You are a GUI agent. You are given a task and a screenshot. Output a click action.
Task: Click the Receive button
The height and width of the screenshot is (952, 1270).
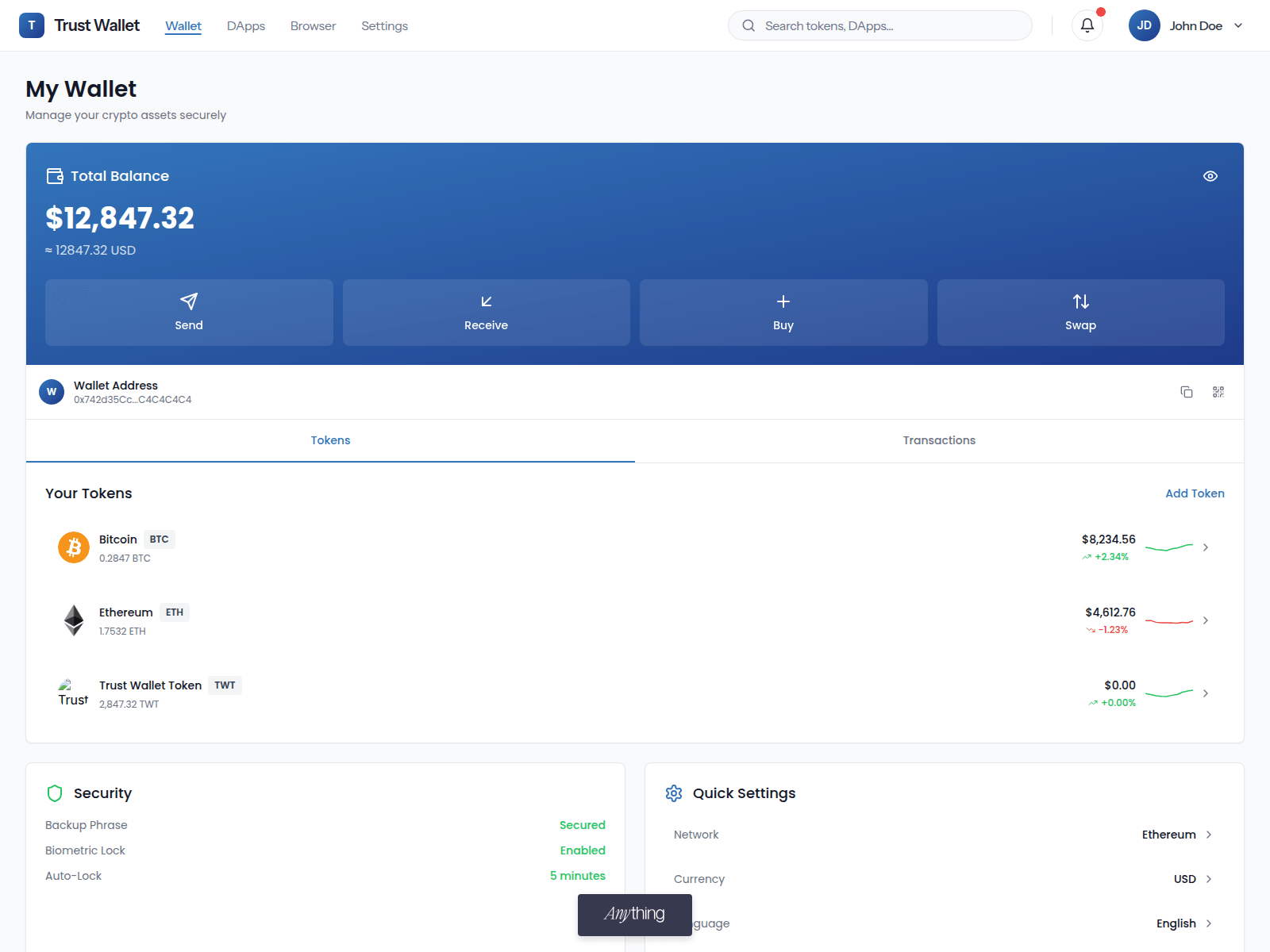[x=486, y=312]
